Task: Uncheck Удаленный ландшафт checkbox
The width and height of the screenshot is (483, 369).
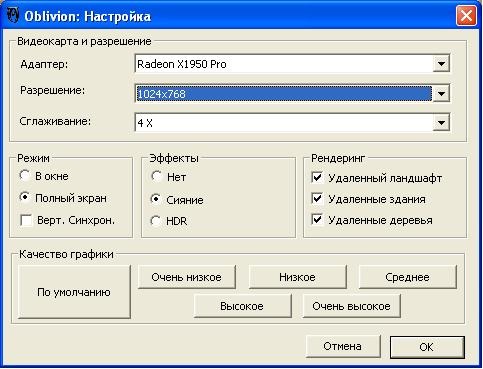Action: (x=317, y=177)
